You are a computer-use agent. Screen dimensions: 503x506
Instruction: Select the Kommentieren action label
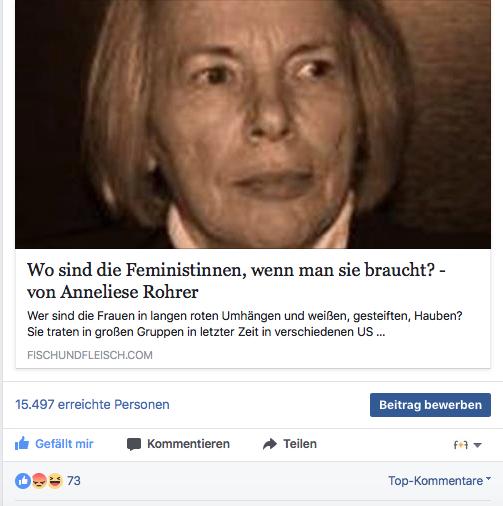pos(188,444)
